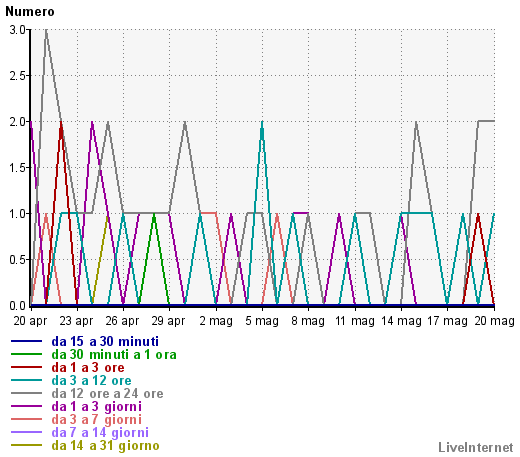Click the 'Numero' y-axis title

tap(30, 12)
